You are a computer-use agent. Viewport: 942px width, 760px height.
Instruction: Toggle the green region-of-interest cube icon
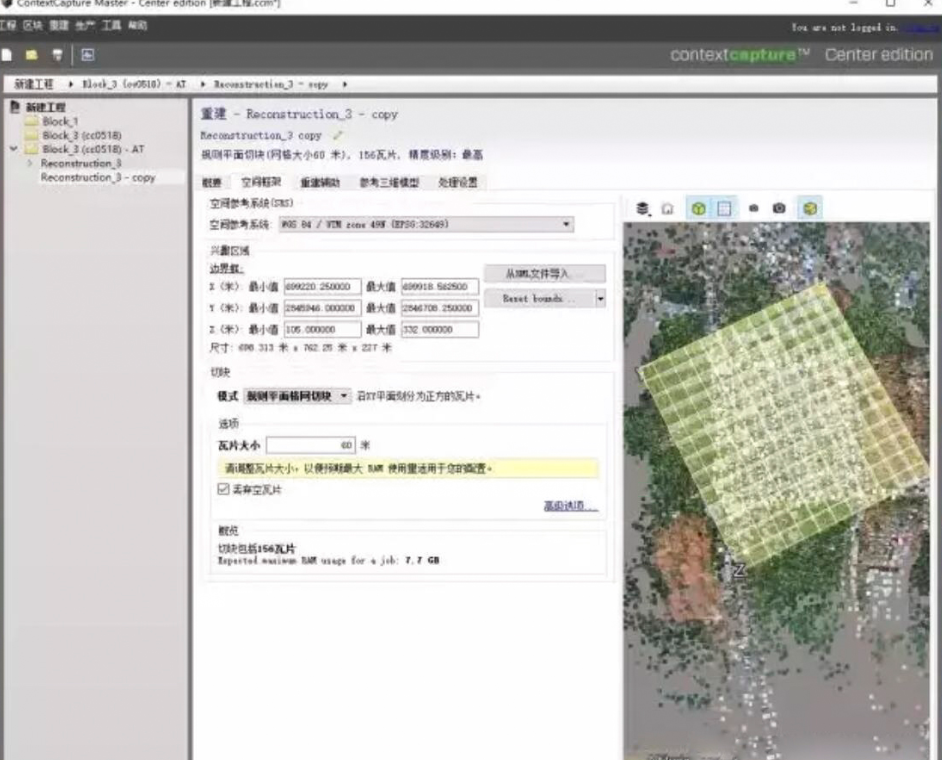click(698, 208)
